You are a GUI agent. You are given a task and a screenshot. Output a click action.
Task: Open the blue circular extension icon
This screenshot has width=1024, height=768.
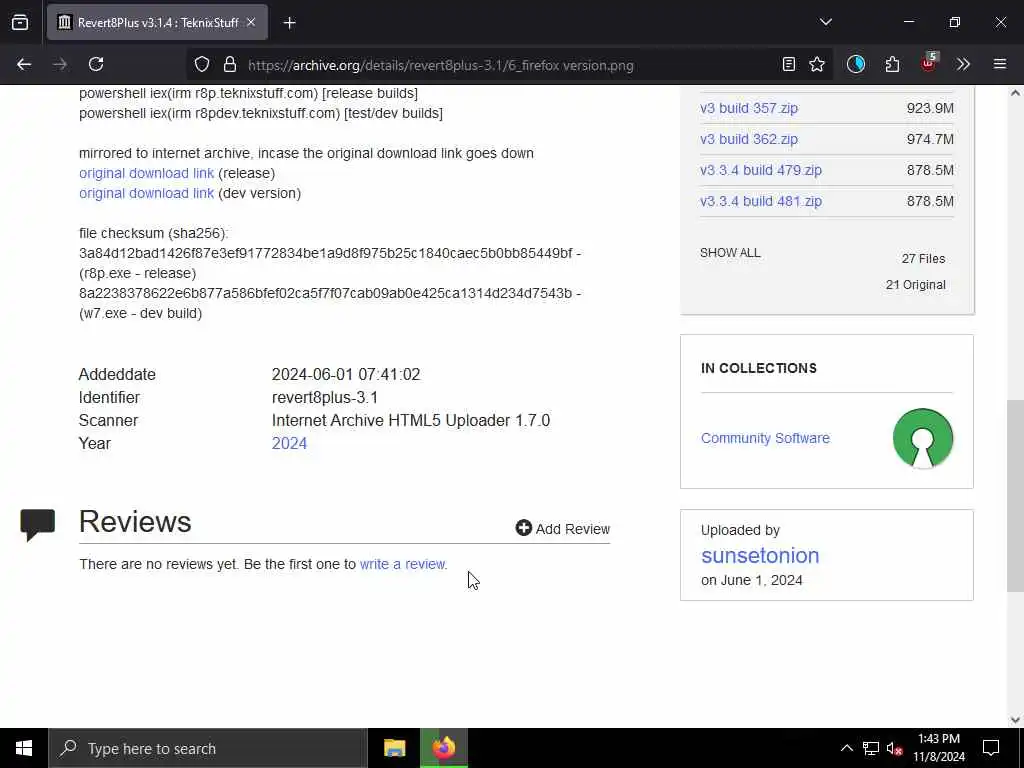pyautogui.click(x=856, y=64)
